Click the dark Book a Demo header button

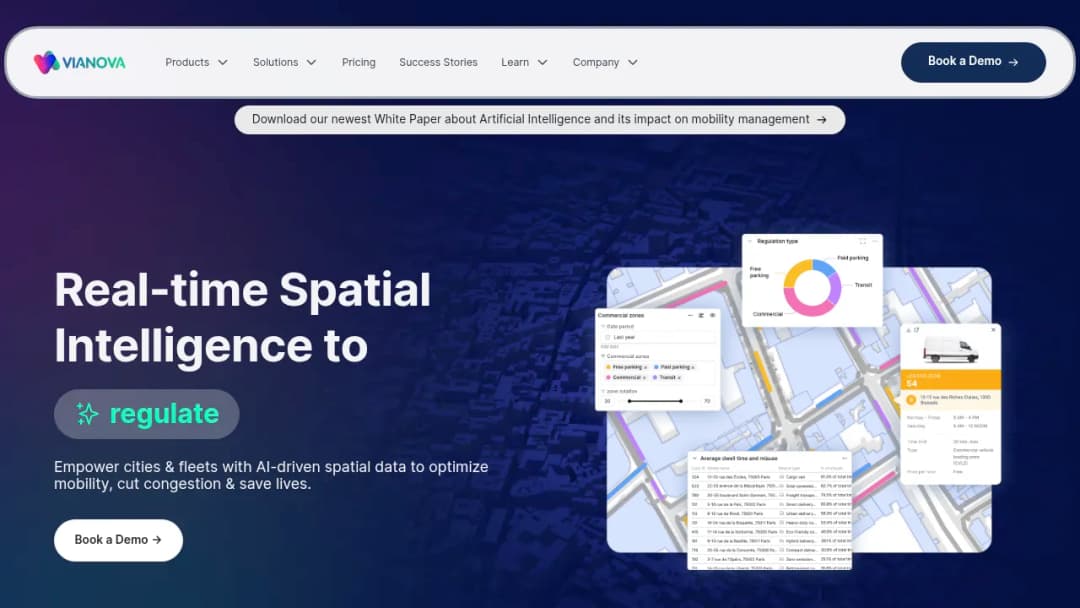973,62
